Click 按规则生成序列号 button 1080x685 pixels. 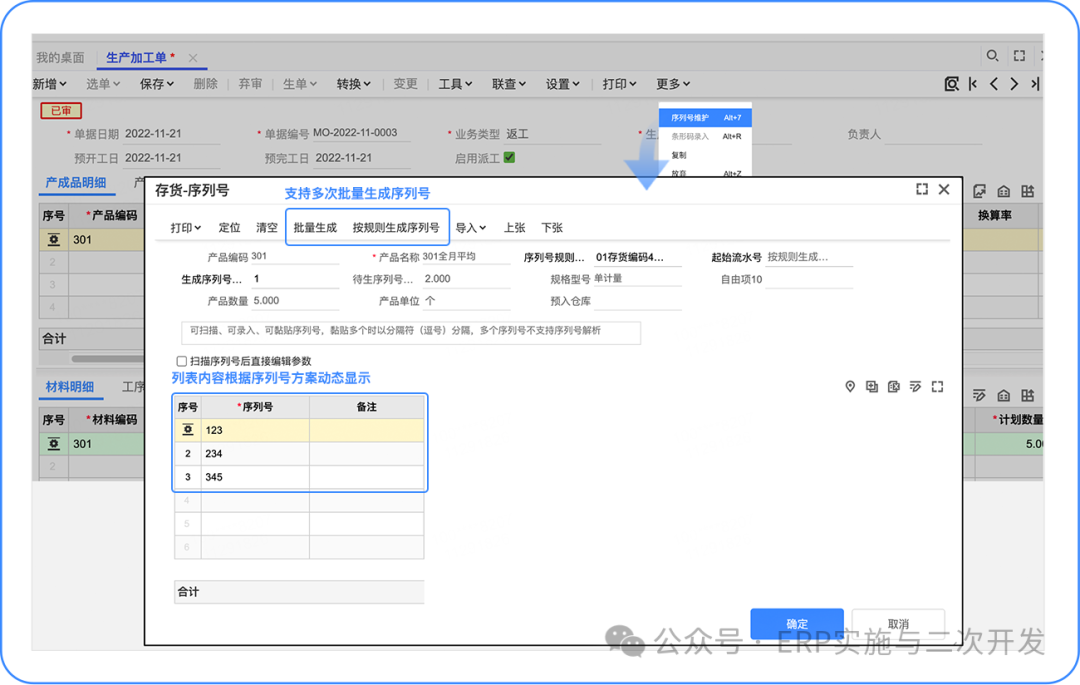395,228
